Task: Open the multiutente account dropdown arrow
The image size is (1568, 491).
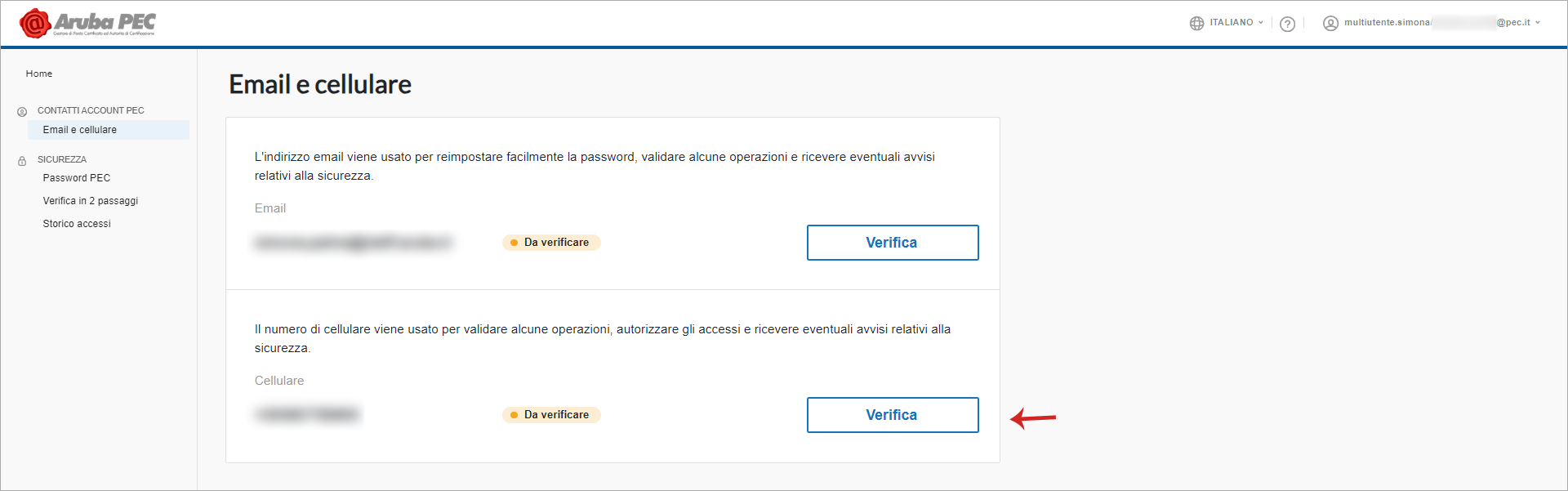Action: (x=1538, y=23)
